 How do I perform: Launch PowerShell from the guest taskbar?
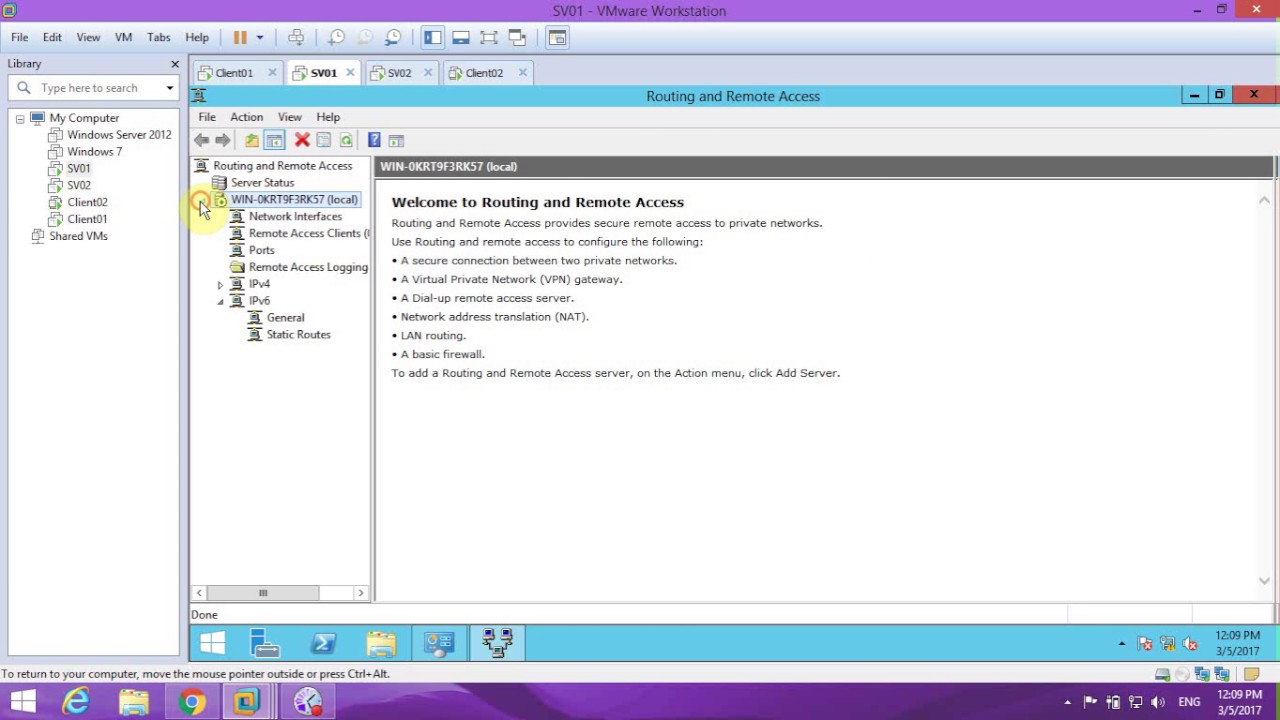(323, 643)
